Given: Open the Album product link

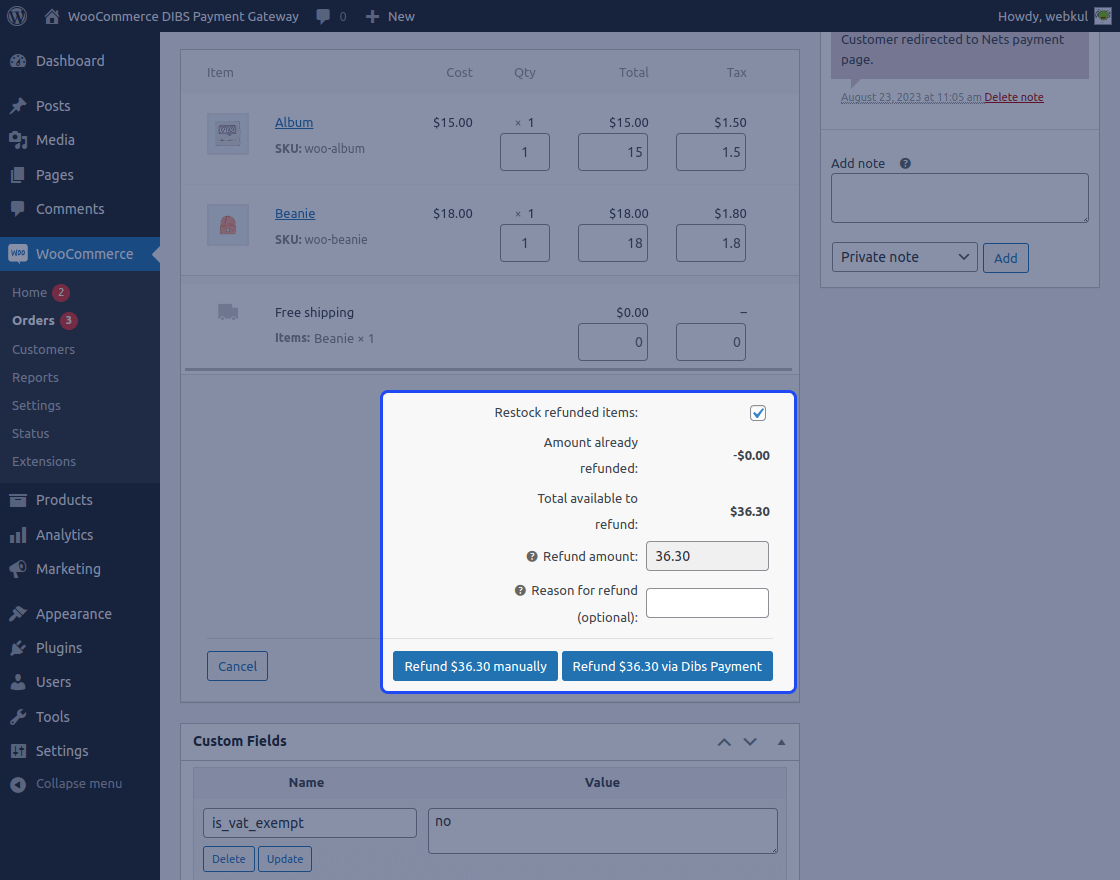Looking at the screenshot, I should pos(294,123).
